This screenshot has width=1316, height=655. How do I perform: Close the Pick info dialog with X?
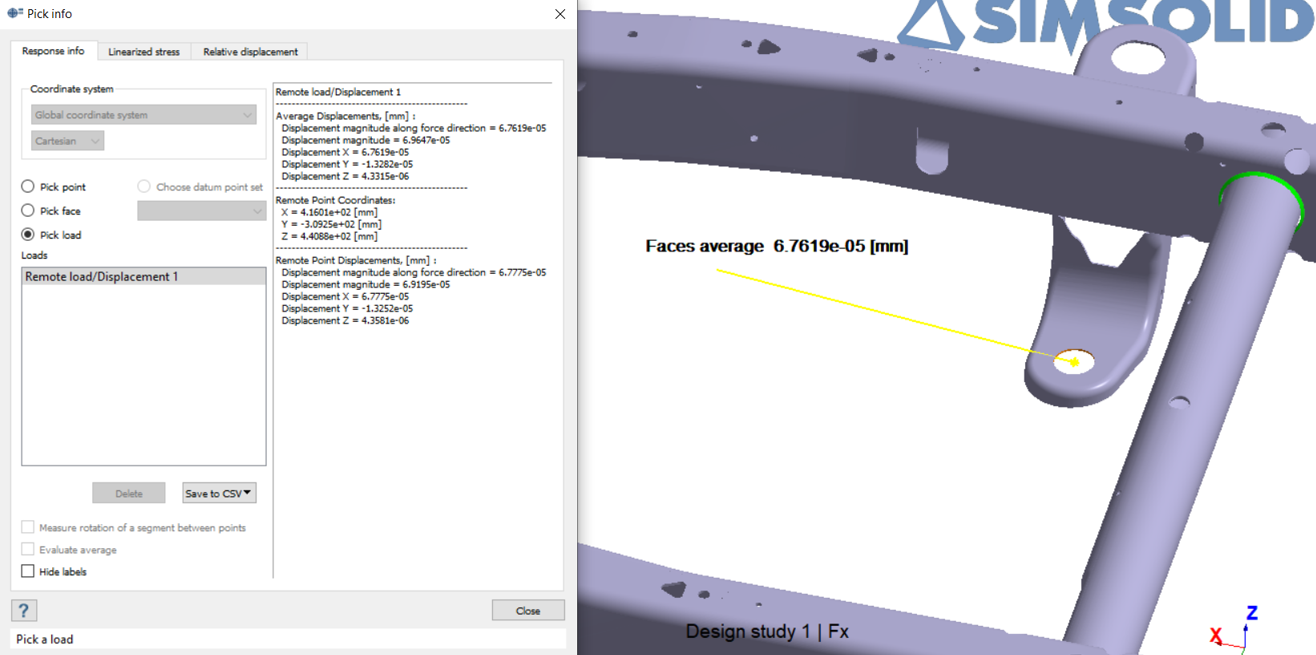coord(560,14)
